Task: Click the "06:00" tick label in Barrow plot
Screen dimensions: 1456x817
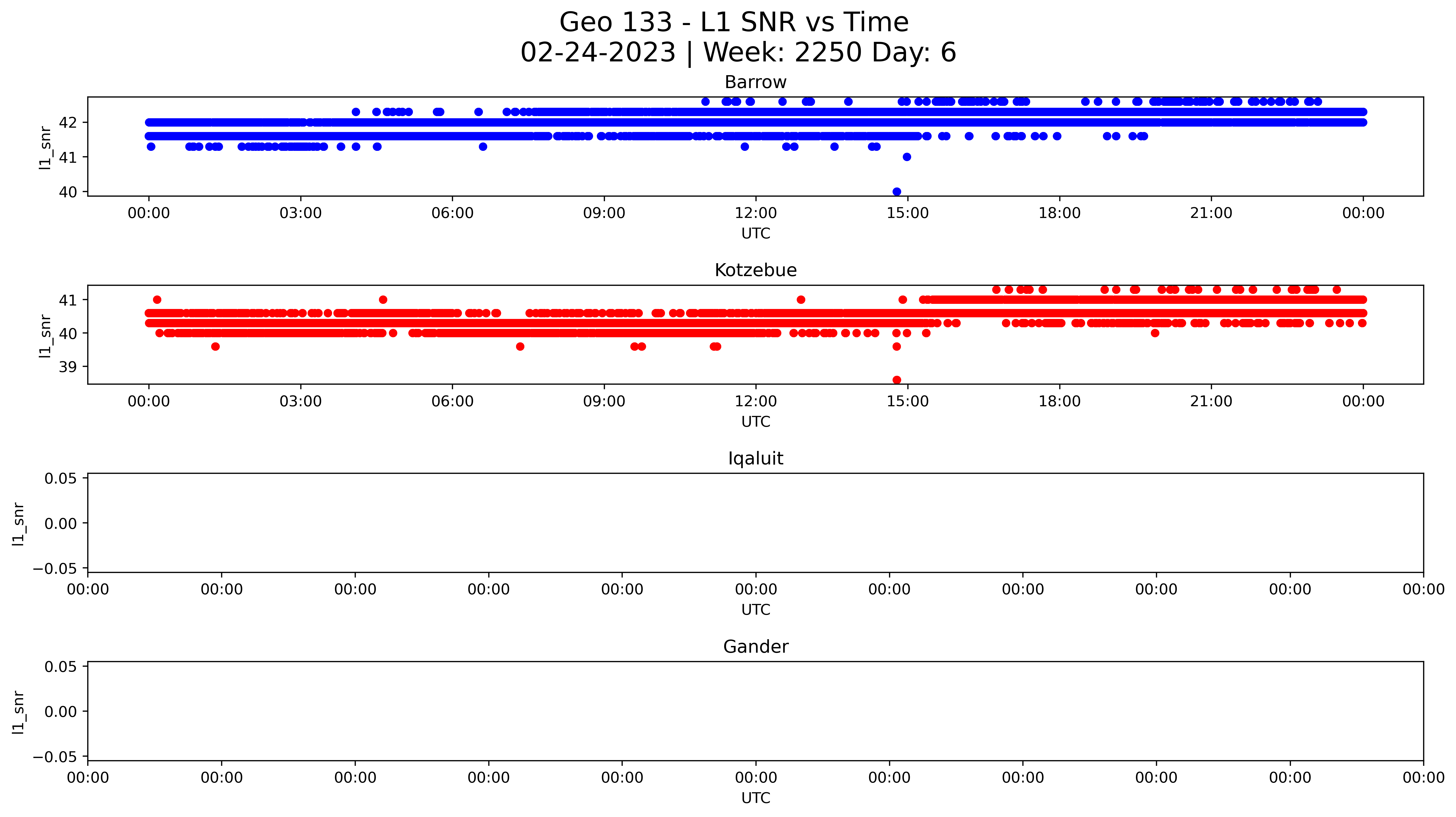Action: (x=452, y=214)
